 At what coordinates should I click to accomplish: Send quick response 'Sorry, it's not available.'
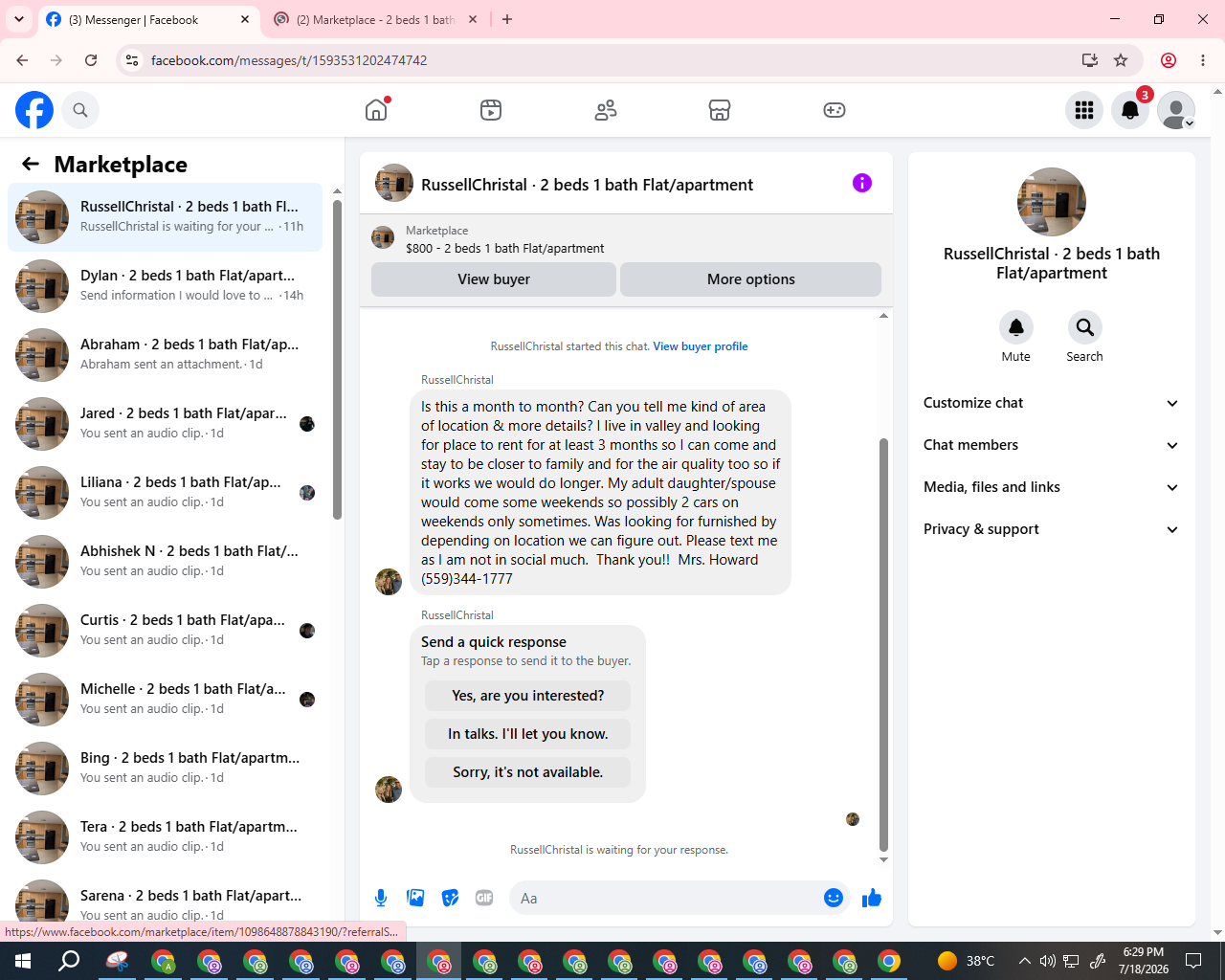tap(528, 772)
